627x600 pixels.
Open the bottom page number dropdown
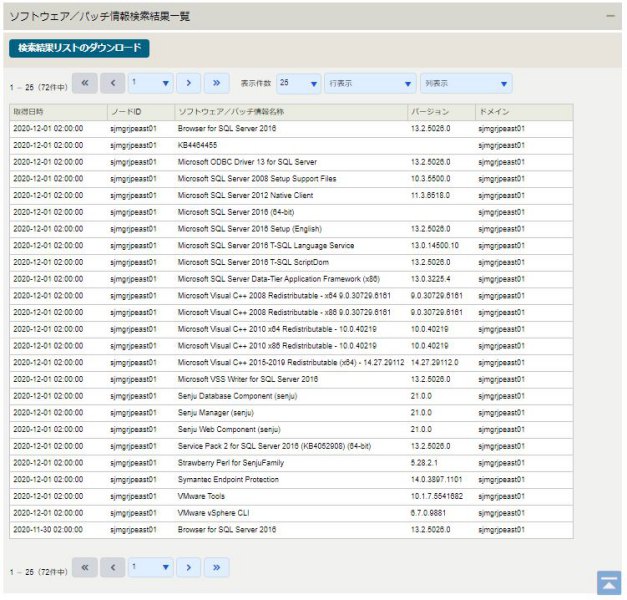pos(150,567)
